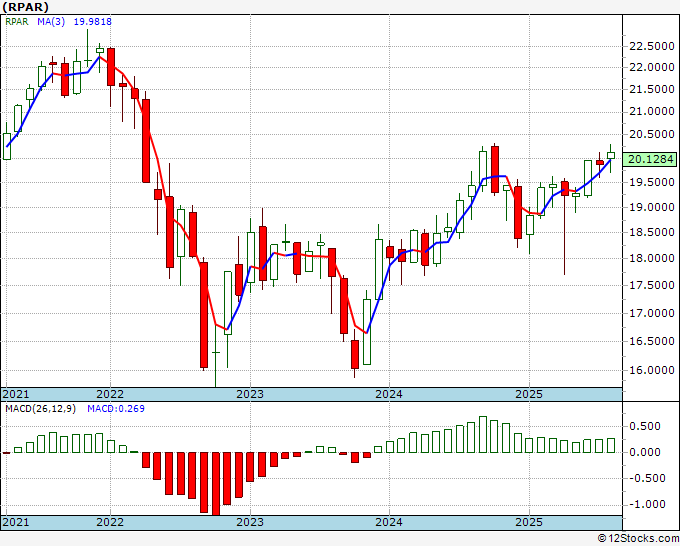680x546 pixels.
Task: Click 2021 on the MACD timeline
Action: point(16,522)
